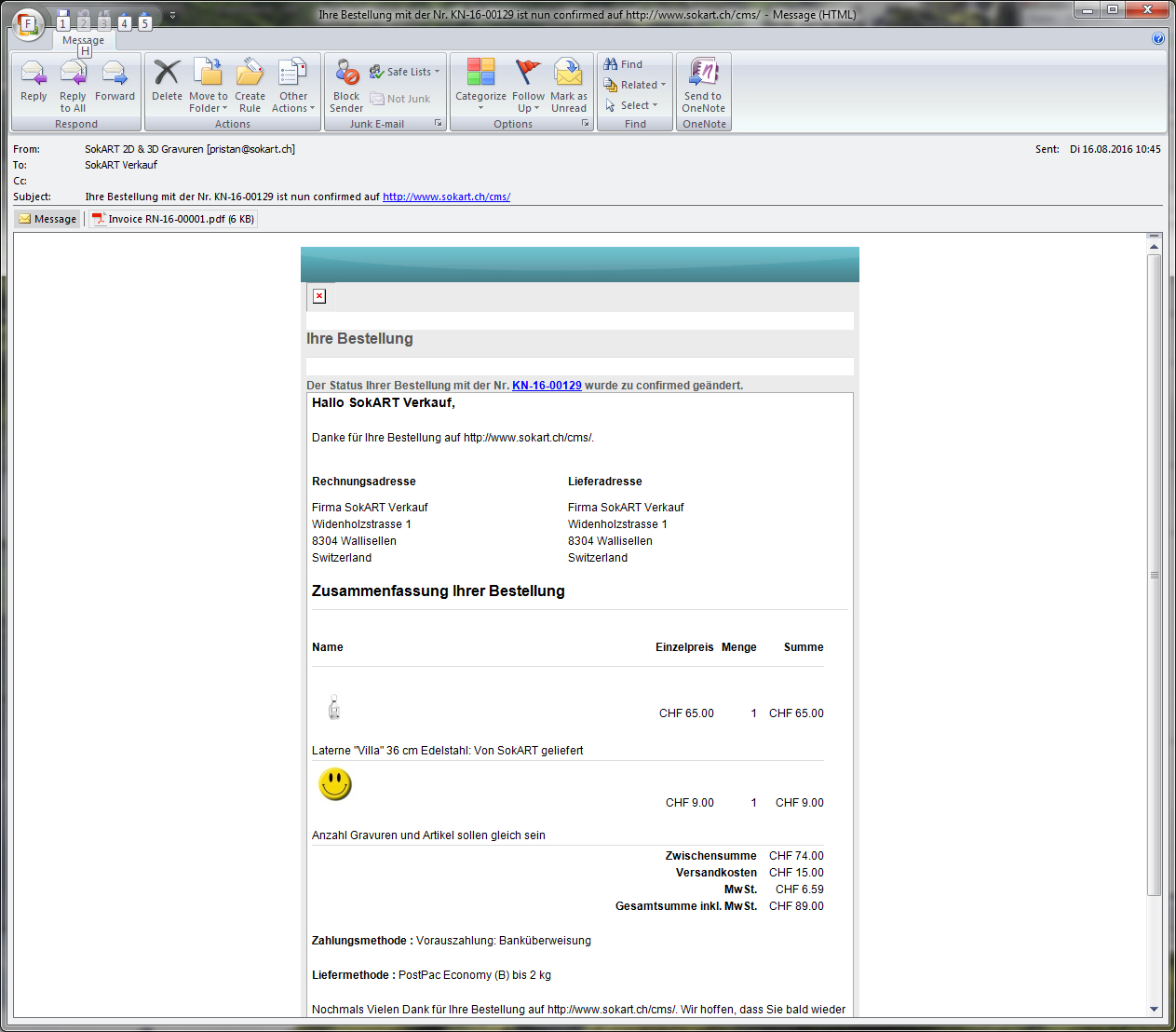Image resolution: width=1176 pixels, height=1032 pixels.
Task: Click quick access toolbar item 5
Action: tap(145, 20)
